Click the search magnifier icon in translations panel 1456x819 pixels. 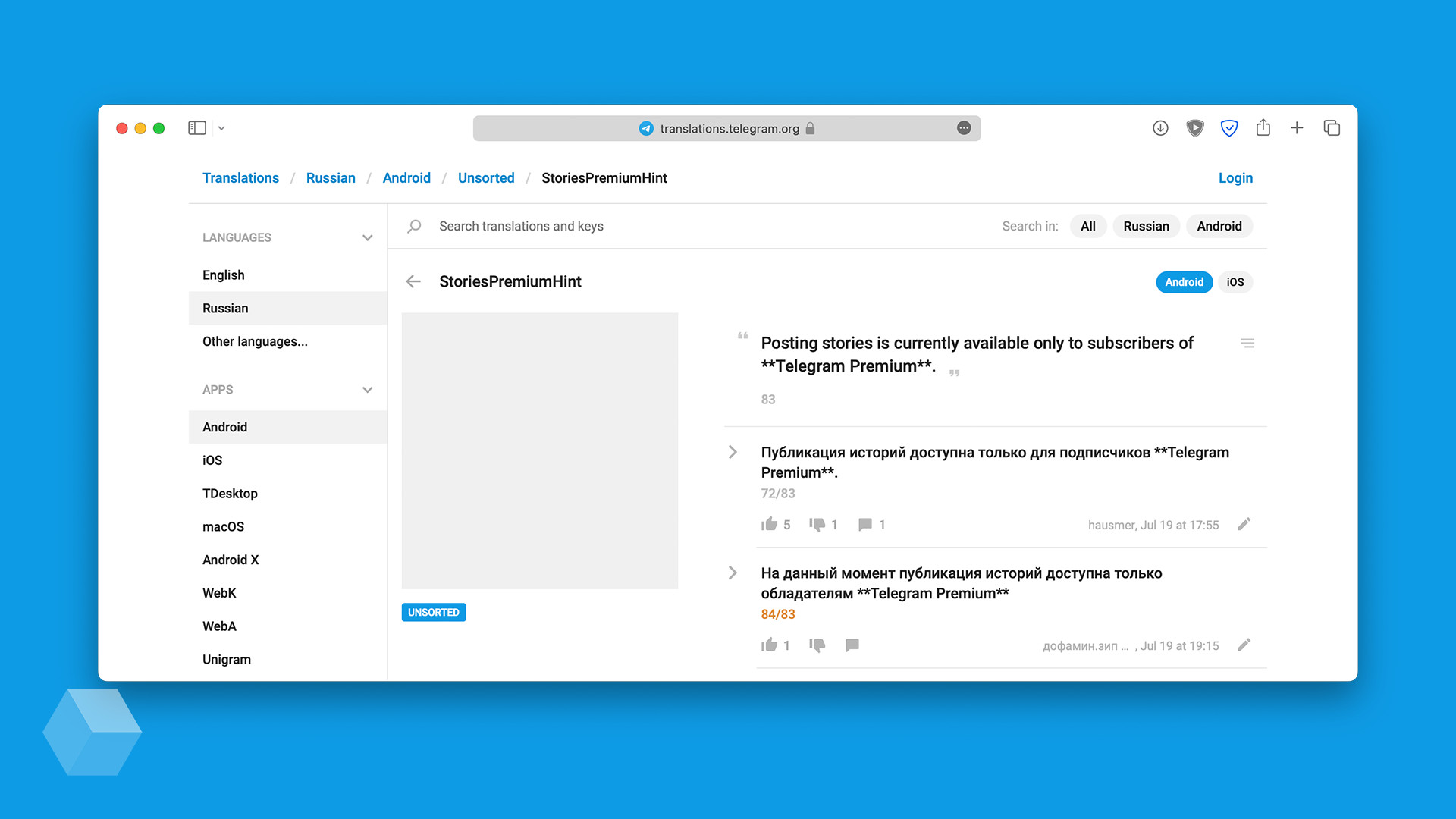[x=416, y=225]
